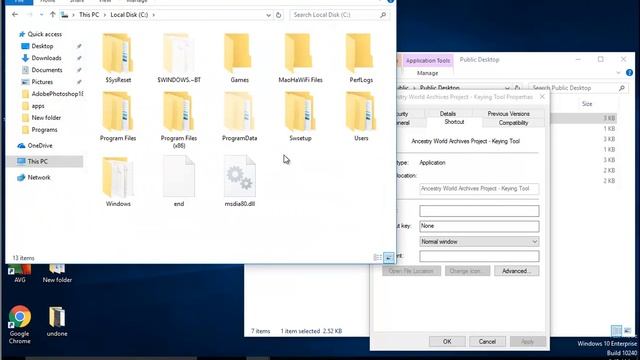Select the Swsetup folder
640x360 pixels.
[300, 116]
